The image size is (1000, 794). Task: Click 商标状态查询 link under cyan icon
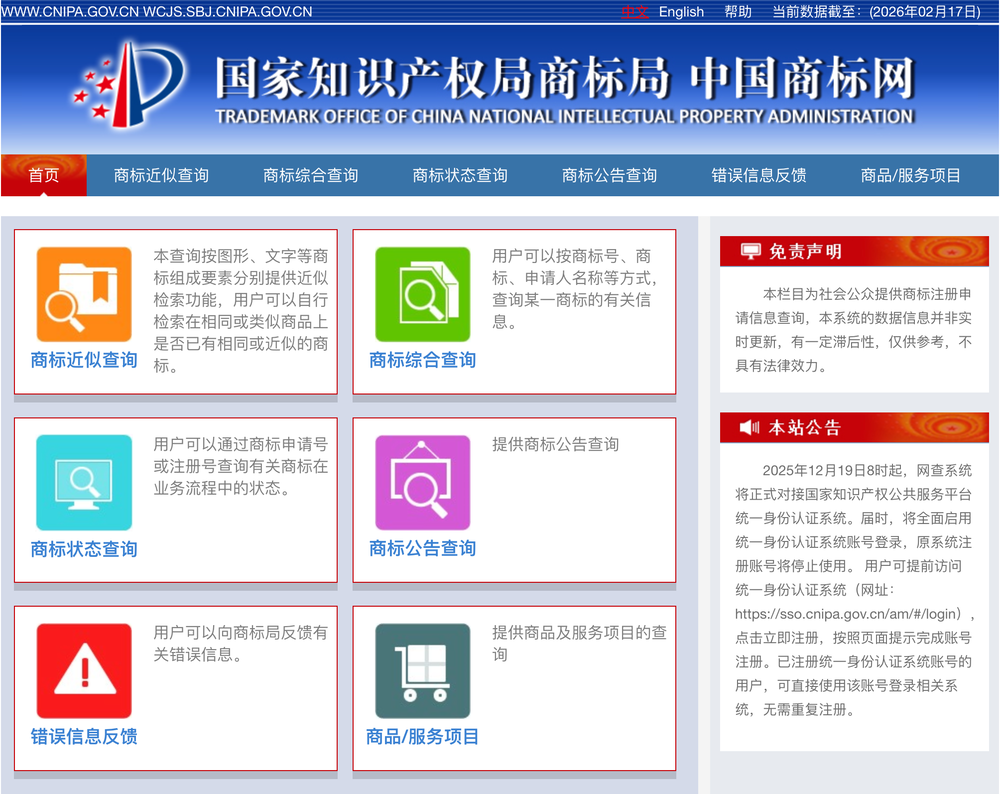[x=84, y=548]
